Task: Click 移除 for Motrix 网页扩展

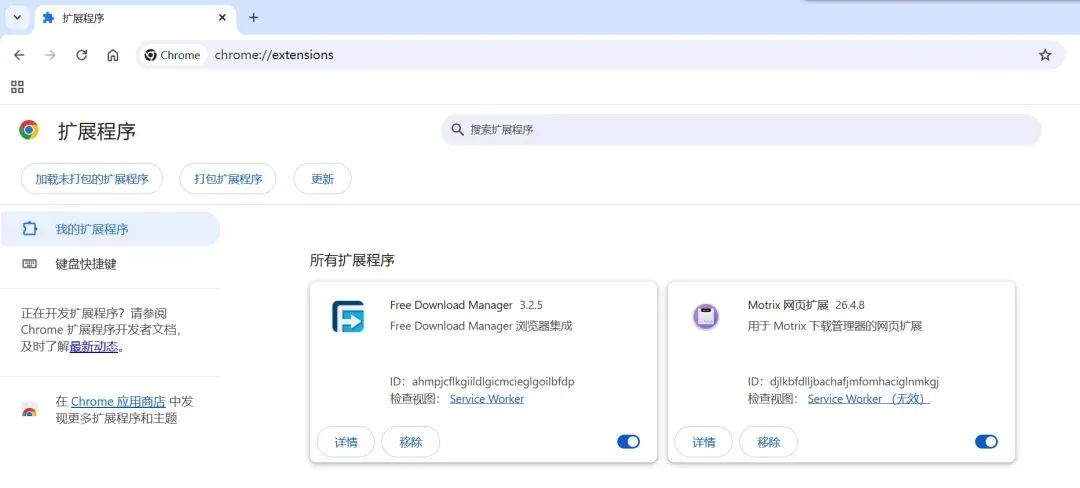Action: [x=769, y=442]
